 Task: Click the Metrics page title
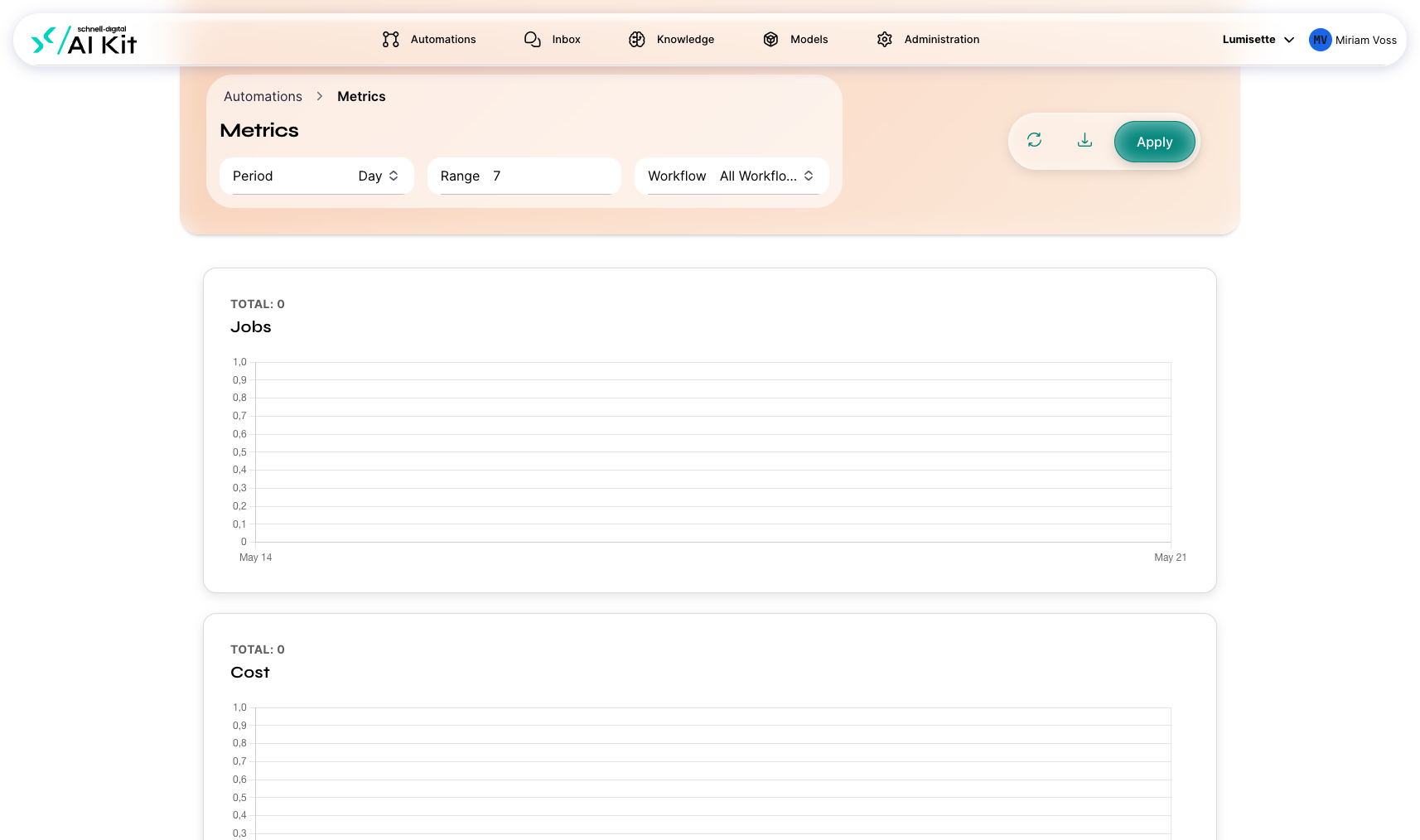coord(259,130)
